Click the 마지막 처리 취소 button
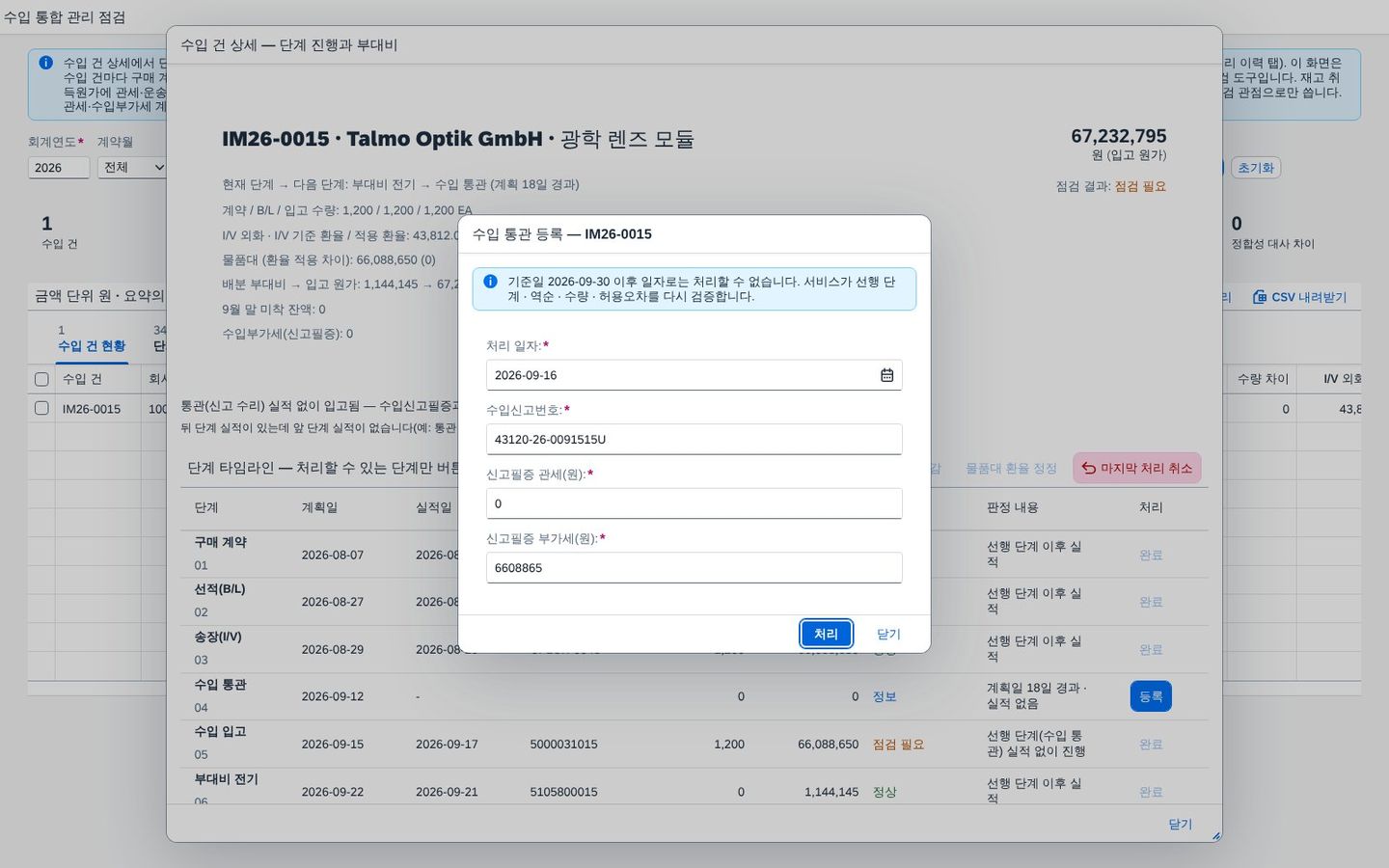 pos(1137,468)
